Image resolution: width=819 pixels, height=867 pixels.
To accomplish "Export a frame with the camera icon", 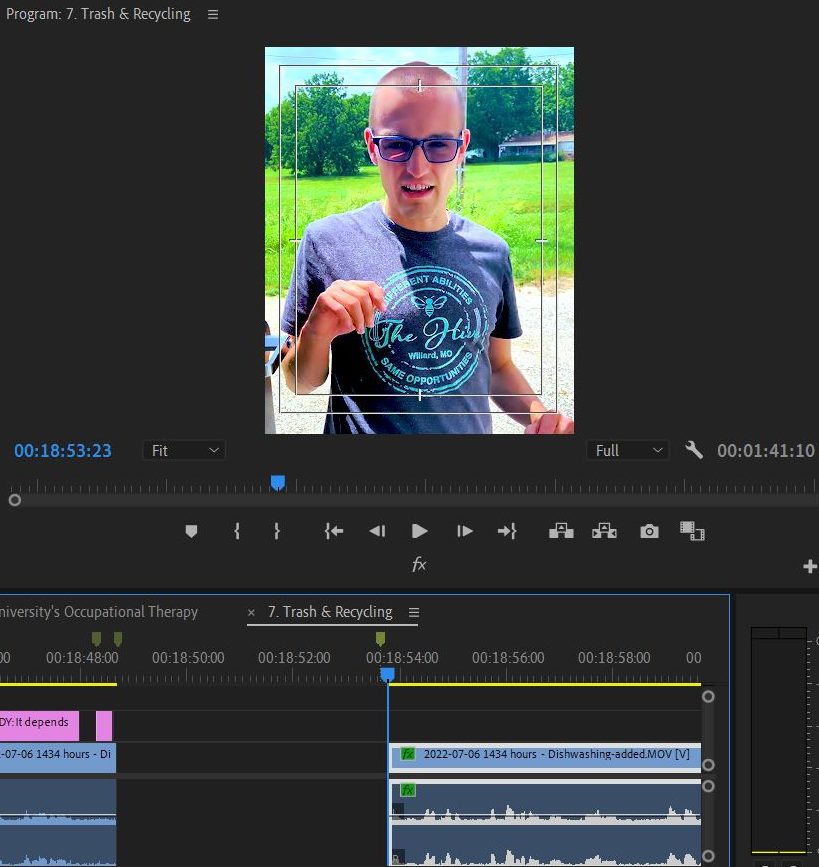I will [649, 531].
